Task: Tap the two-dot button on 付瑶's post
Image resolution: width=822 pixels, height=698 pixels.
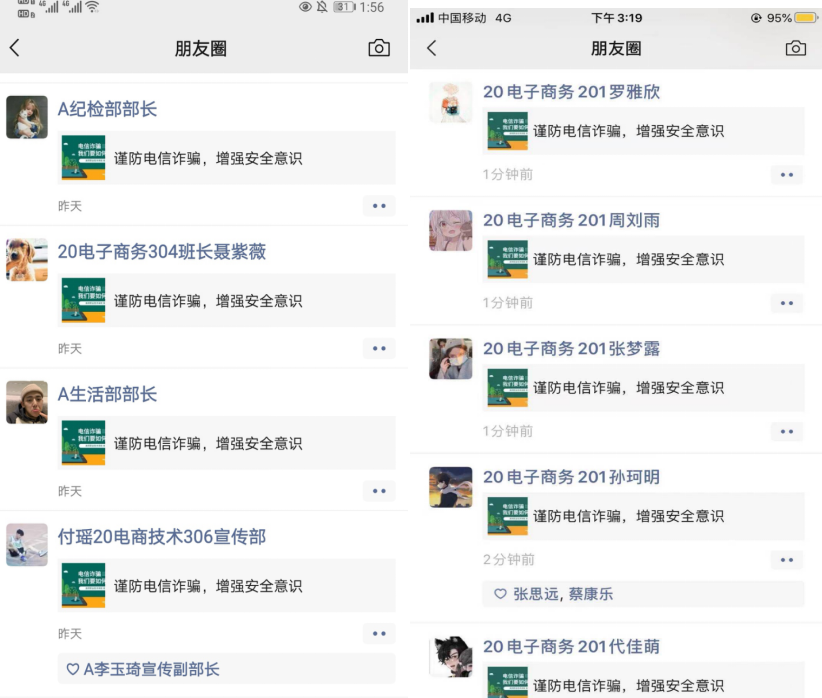Action: (x=379, y=633)
